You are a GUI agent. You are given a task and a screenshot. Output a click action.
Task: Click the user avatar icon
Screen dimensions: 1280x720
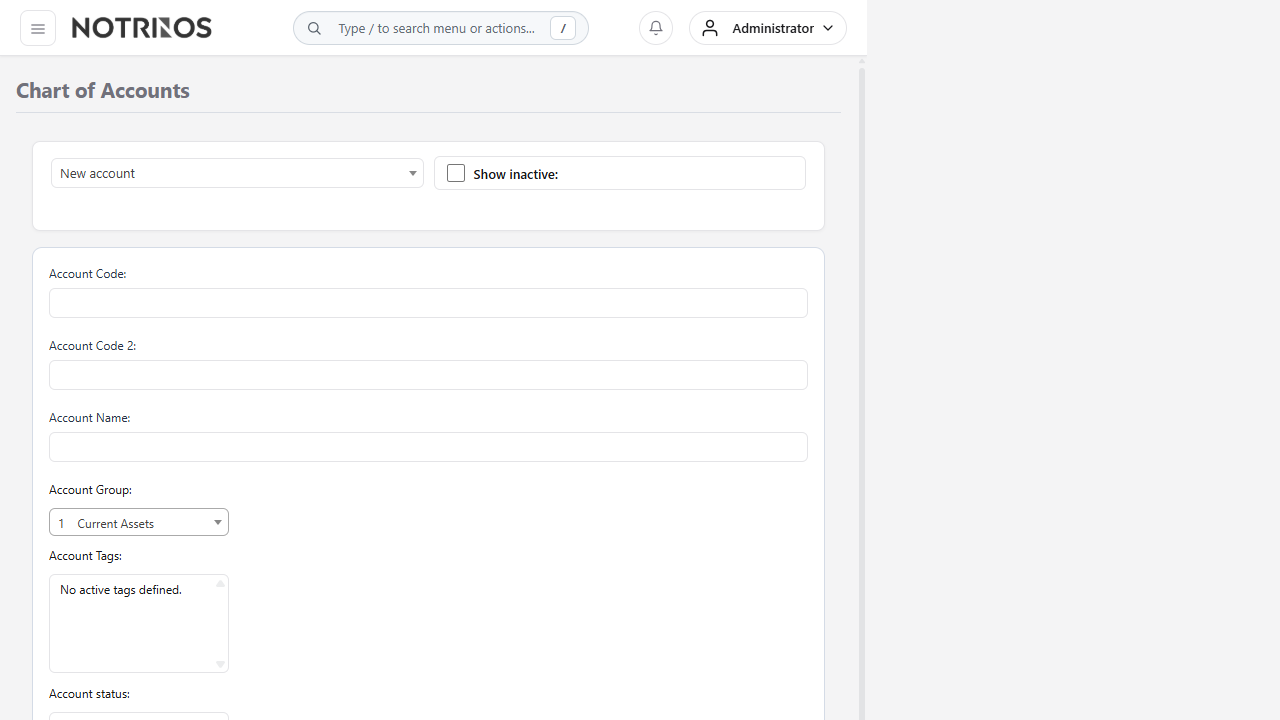[710, 28]
